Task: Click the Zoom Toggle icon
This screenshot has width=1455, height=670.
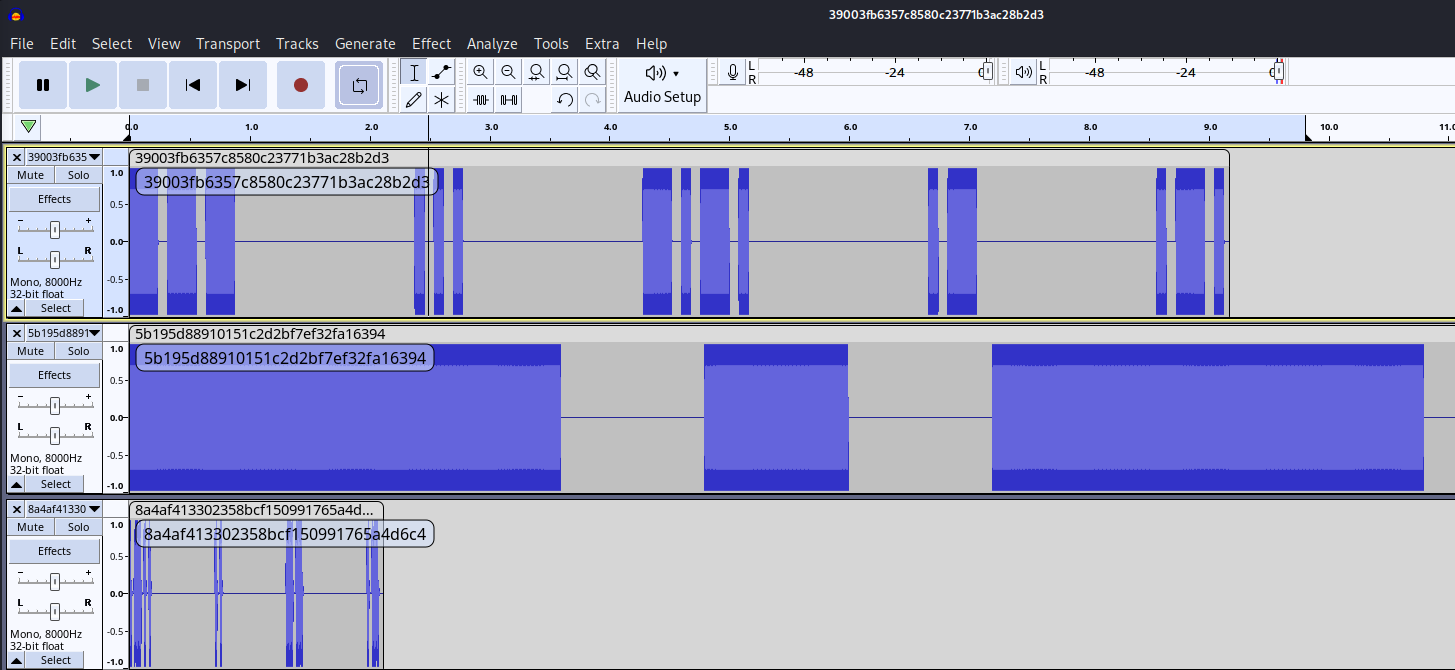Action: tap(593, 72)
